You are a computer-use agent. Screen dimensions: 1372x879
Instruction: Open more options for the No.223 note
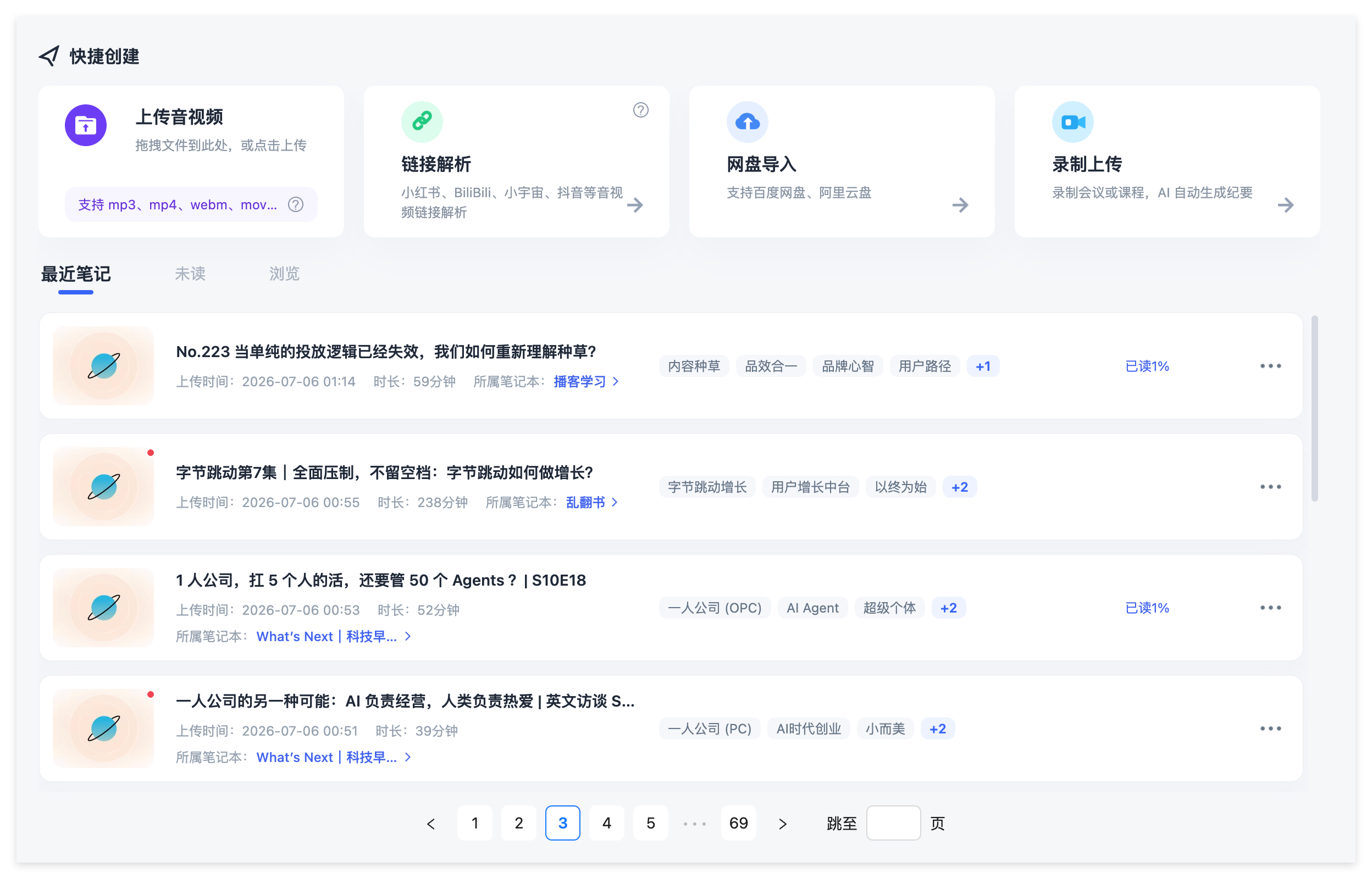click(1270, 366)
